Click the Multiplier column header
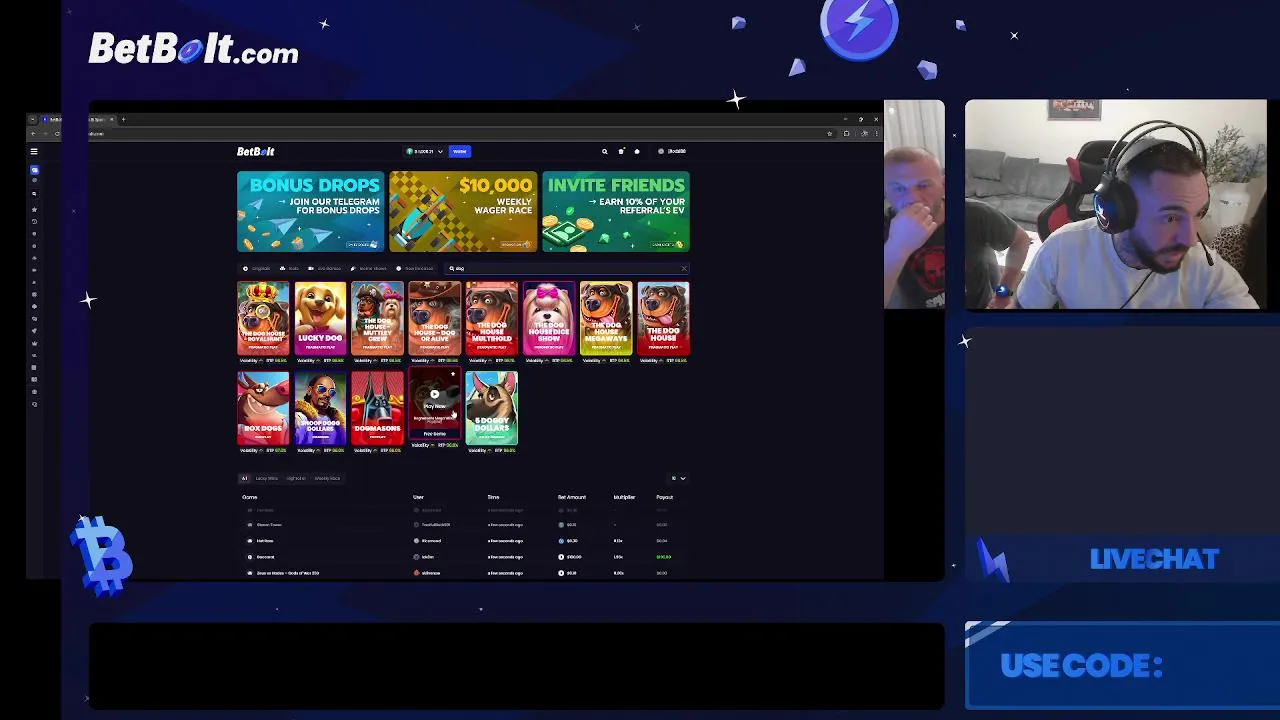 pos(624,497)
